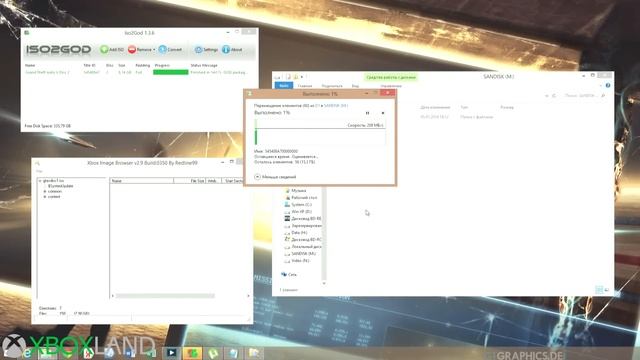The image size is (640, 360).
Task: Click the Padding column header in Iso2God
Action: coord(142,65)
